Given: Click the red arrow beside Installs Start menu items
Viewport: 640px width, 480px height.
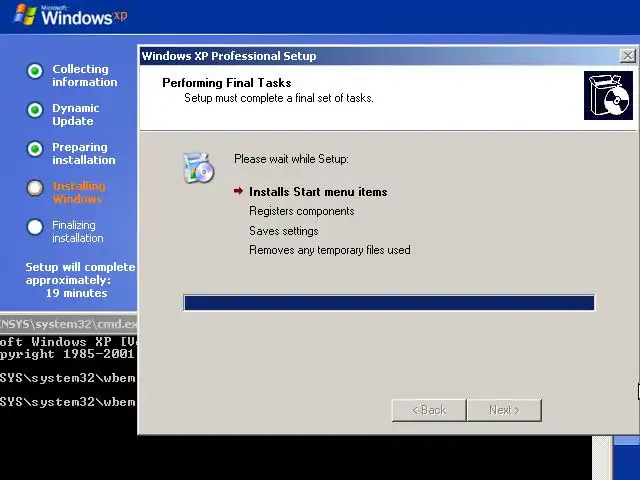Looking at the screenshot, I should [x=238, y=191].
